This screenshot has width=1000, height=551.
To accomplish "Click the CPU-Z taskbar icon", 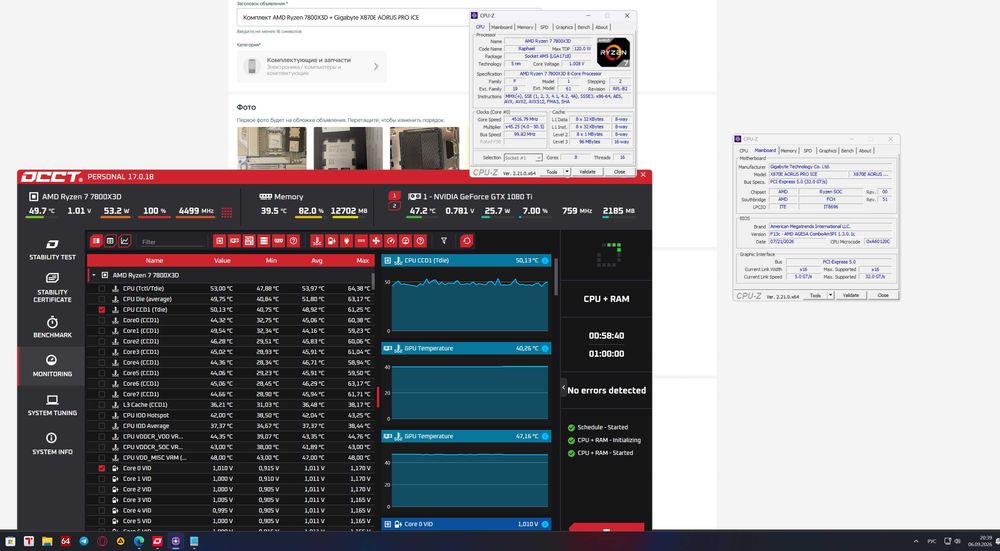I will tap(175, 541).
